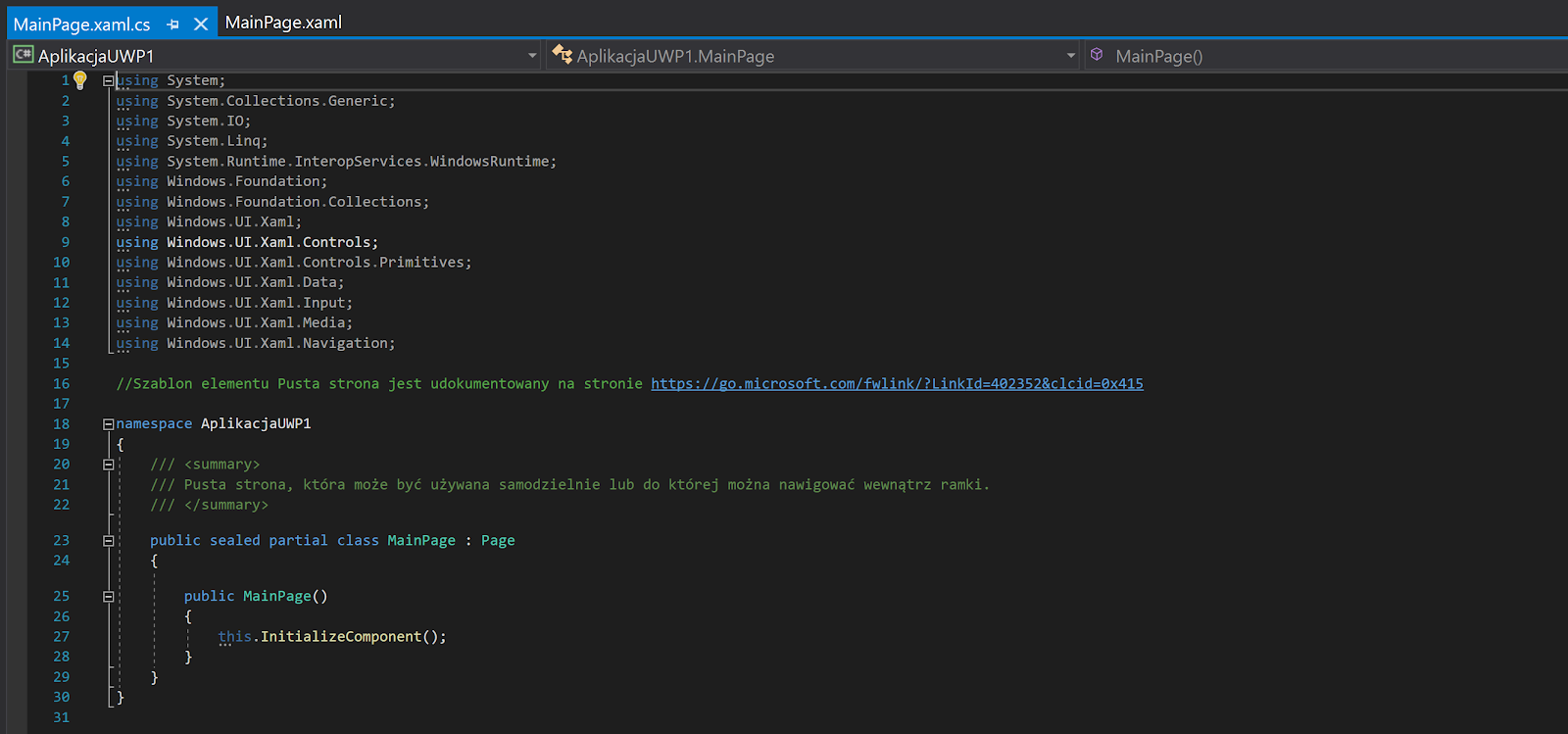1568x734 pixels.
Task: Click the lightbulb quick actions icon
Action: pos(80,80)
